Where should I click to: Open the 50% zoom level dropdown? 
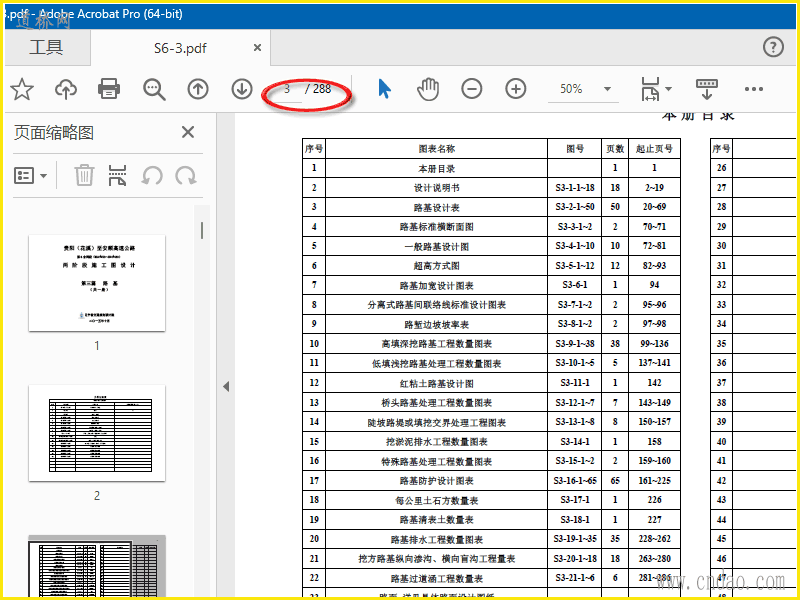[607, 89]
